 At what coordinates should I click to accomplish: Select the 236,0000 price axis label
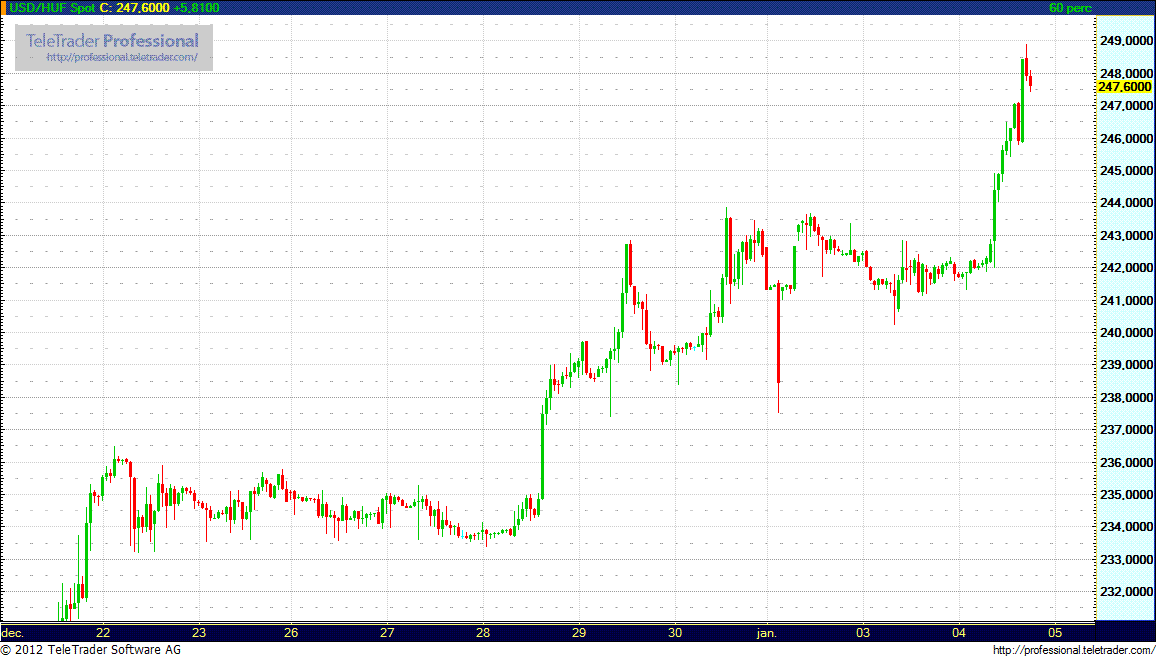(x=1127, y=463)
